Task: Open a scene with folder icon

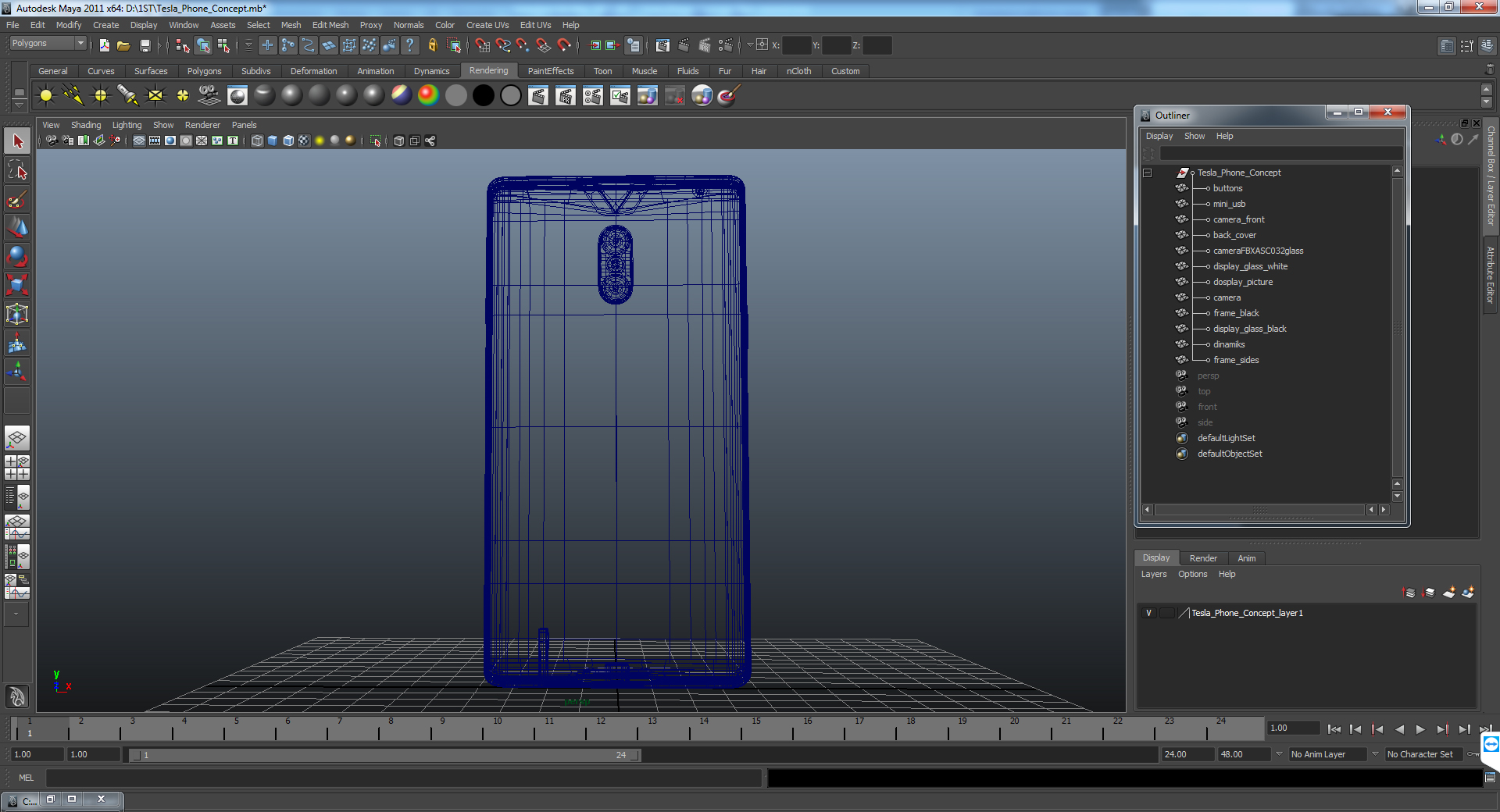Action: 123,45
